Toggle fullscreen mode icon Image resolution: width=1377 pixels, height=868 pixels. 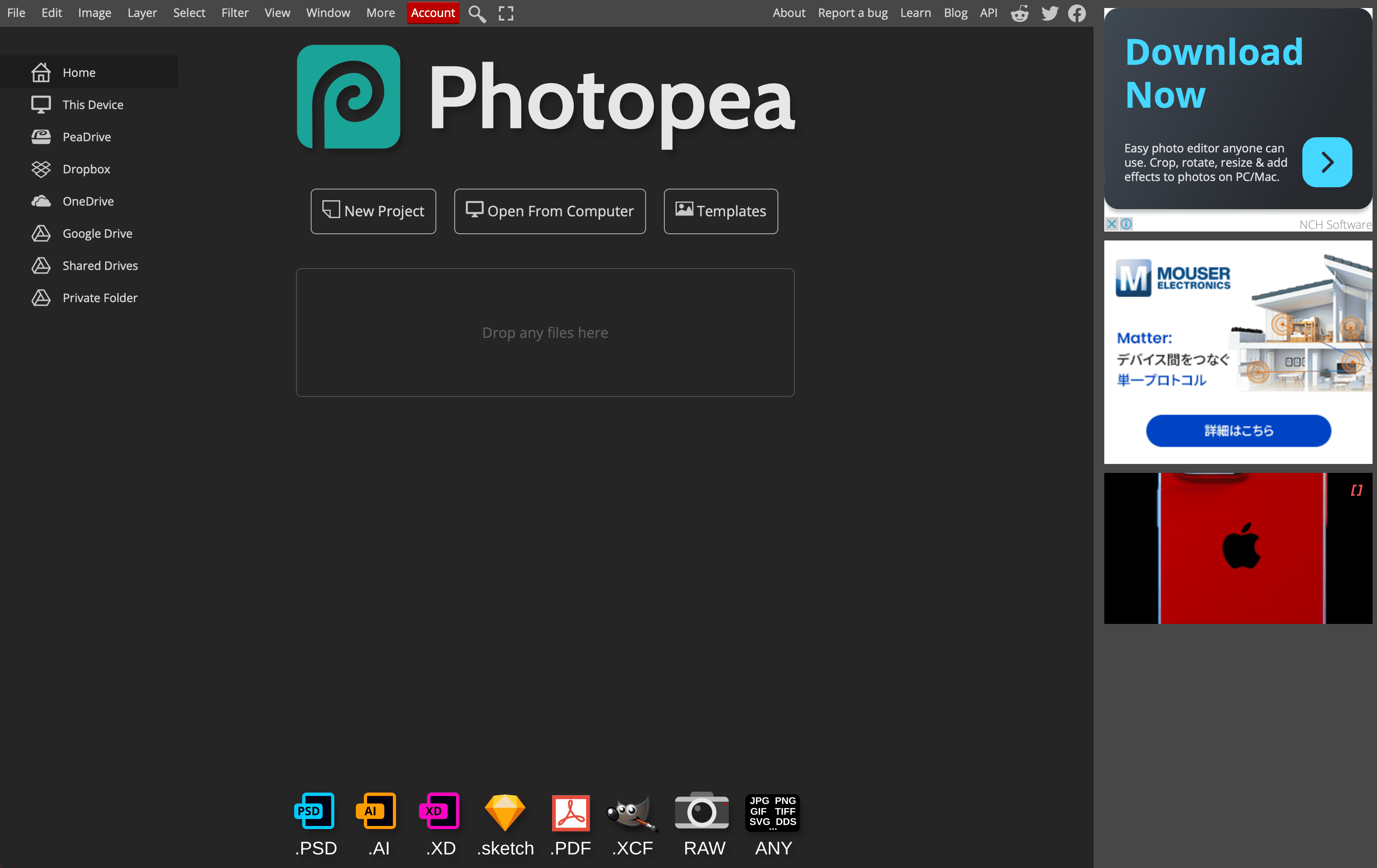pos(506,13)
